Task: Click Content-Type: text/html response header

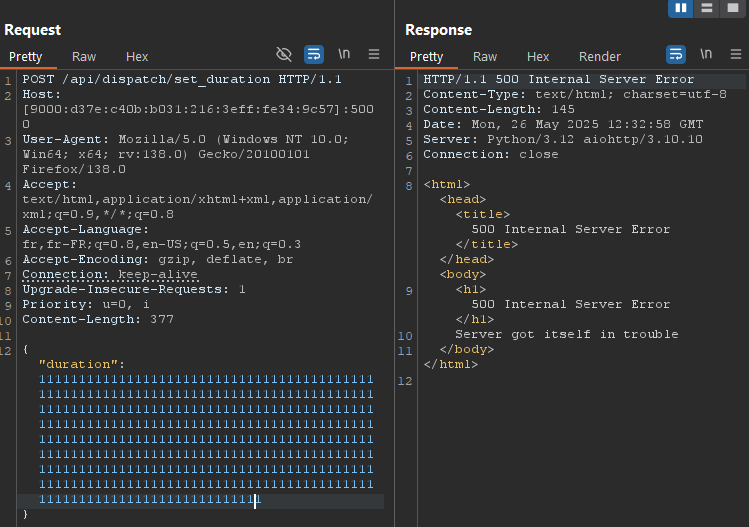Action: click(575, 94)
